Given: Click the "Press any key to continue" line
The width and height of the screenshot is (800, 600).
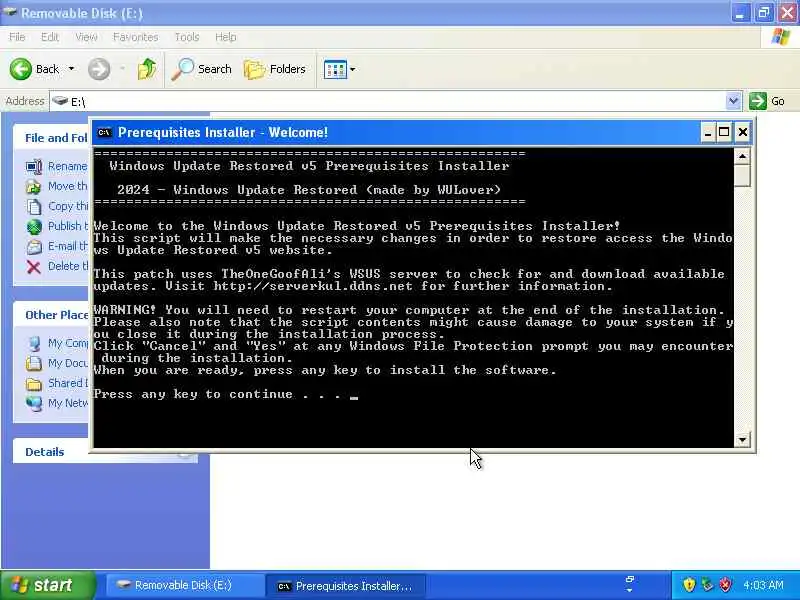Looking at the screenshot, I should click(x=226, y=394).
